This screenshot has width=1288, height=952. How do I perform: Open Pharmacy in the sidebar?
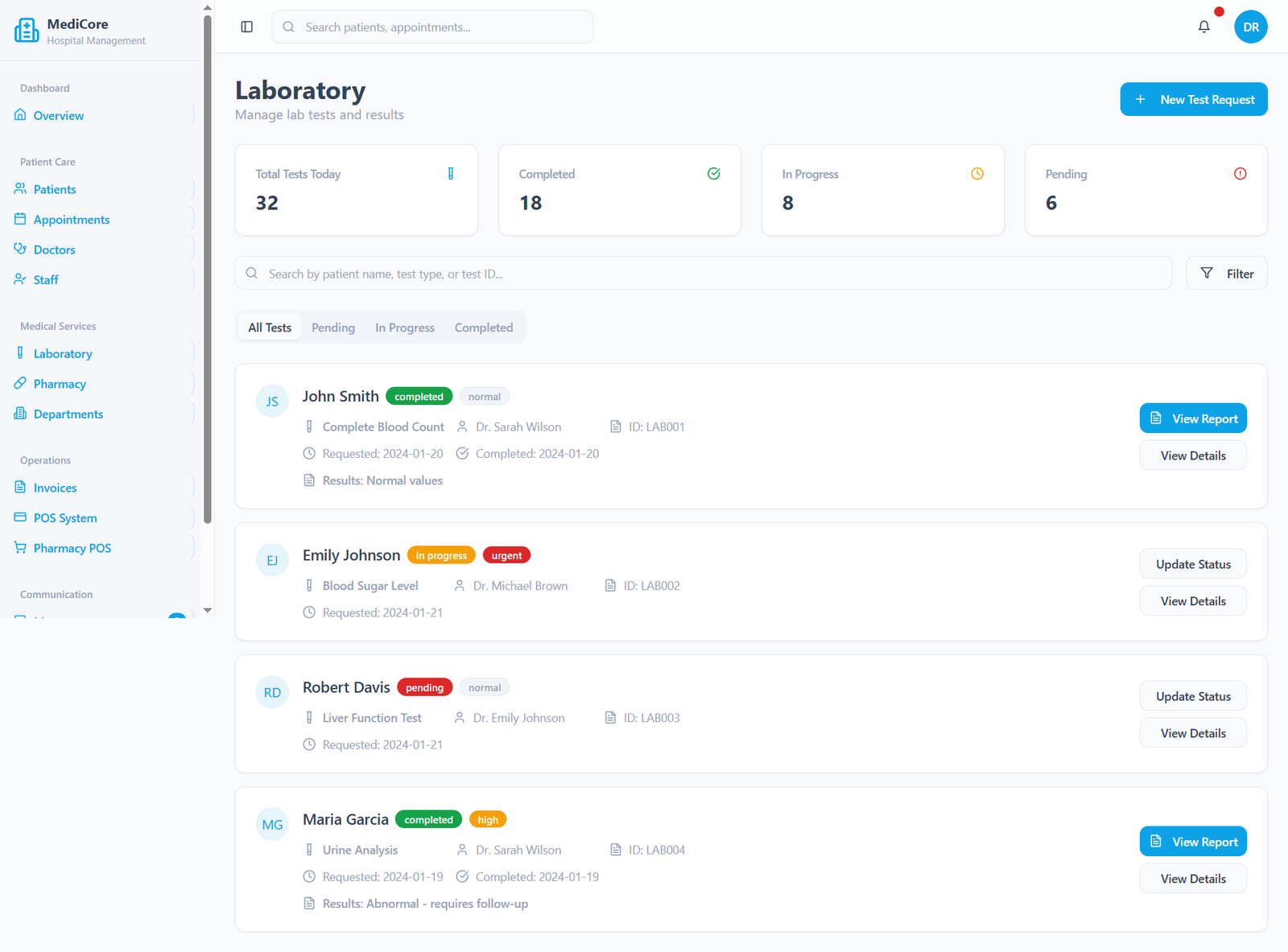click(x=60, y=384)
